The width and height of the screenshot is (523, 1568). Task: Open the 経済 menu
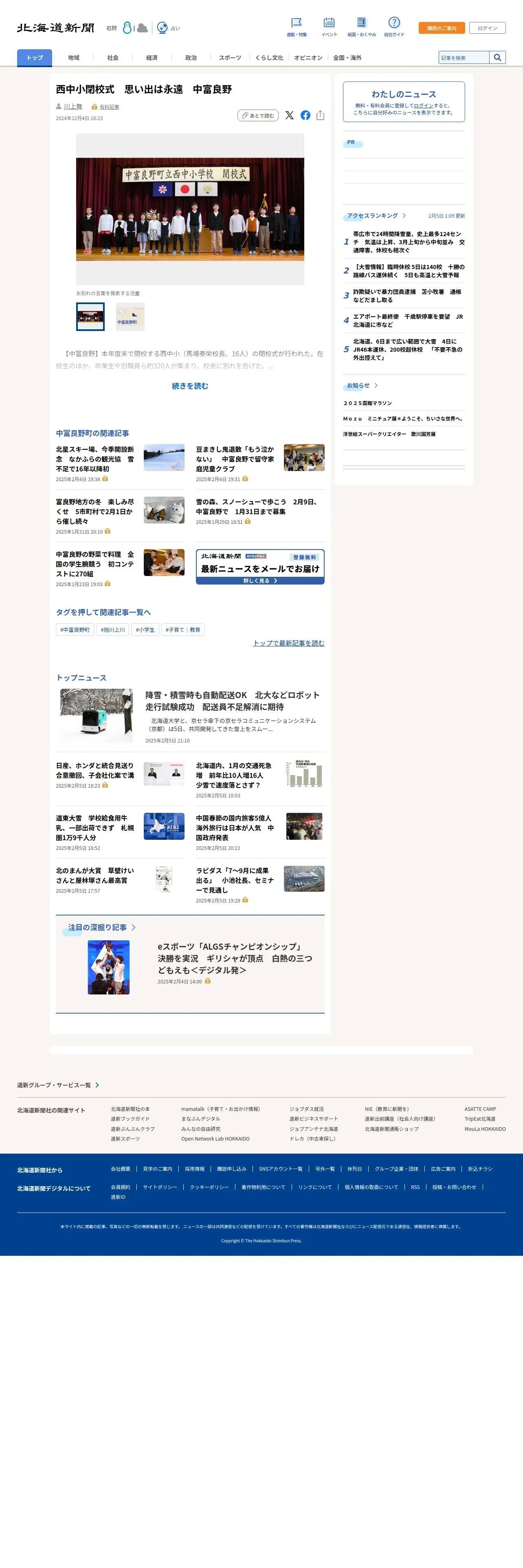point(152,58)
